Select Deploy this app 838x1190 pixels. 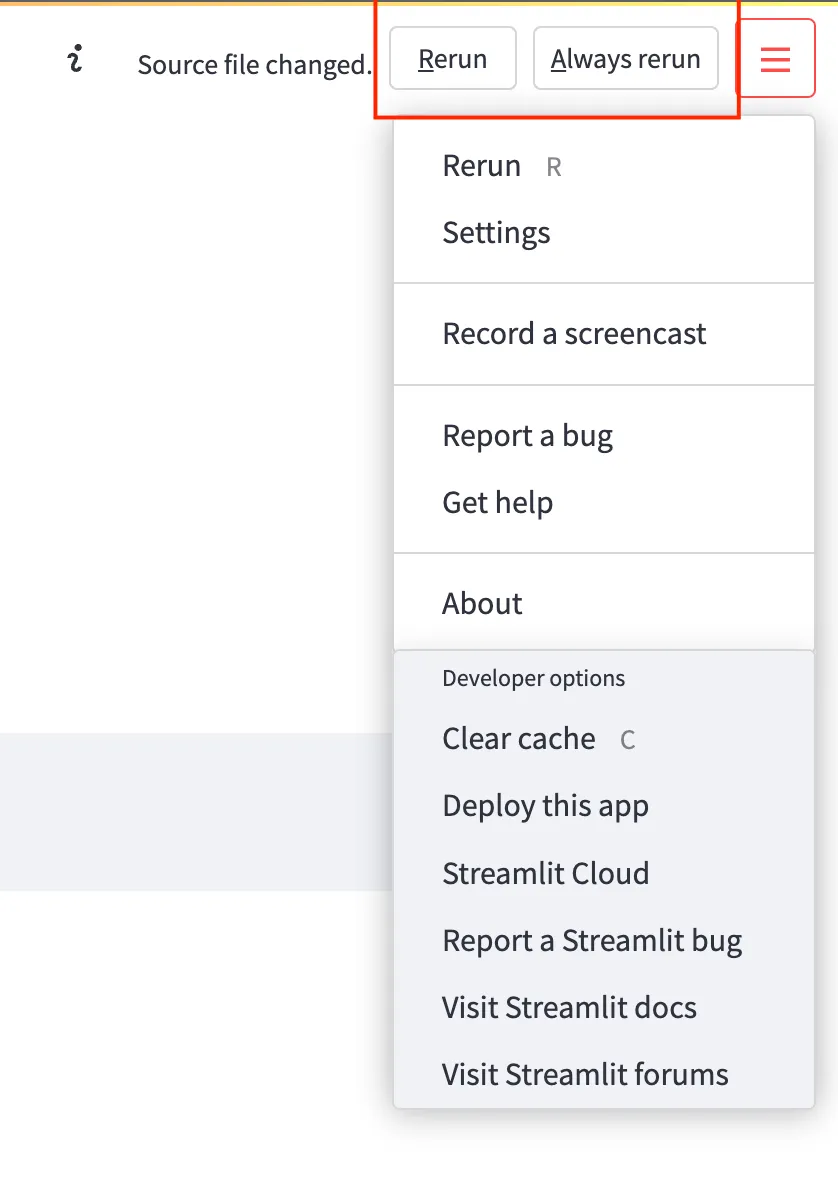pos(545,806)
